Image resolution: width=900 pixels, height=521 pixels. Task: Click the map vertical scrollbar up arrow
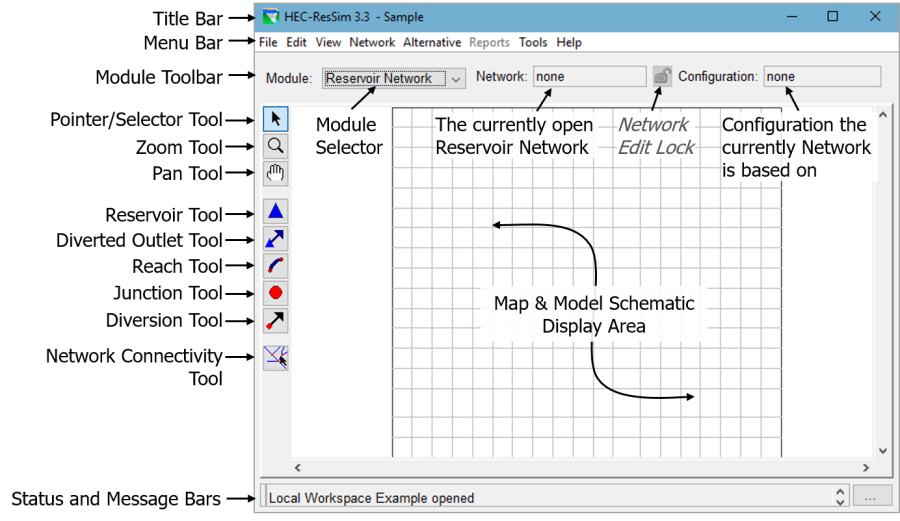click(x=883, y=115)
